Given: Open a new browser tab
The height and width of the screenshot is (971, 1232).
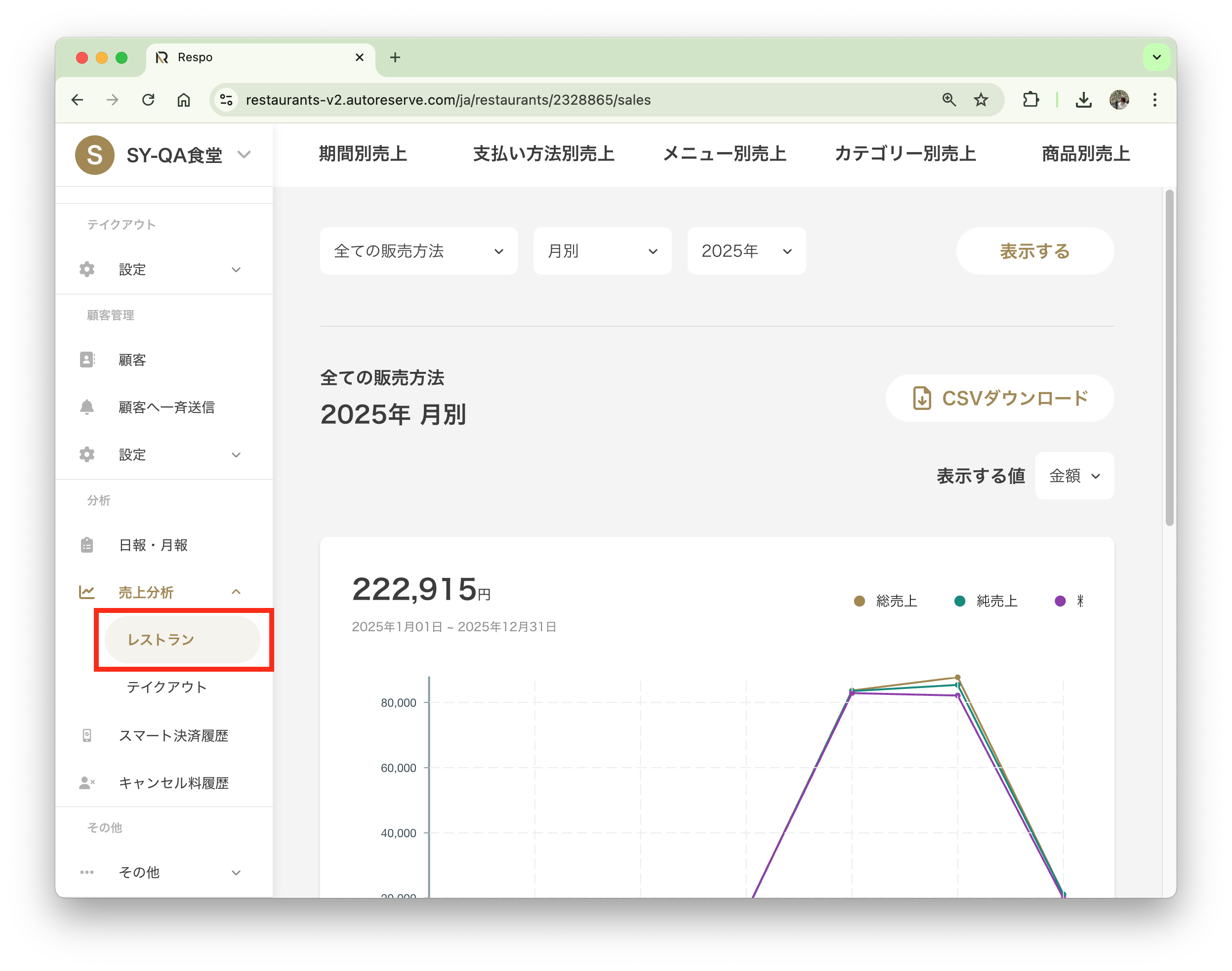Looking at the screenshot, I should point(395,57).
